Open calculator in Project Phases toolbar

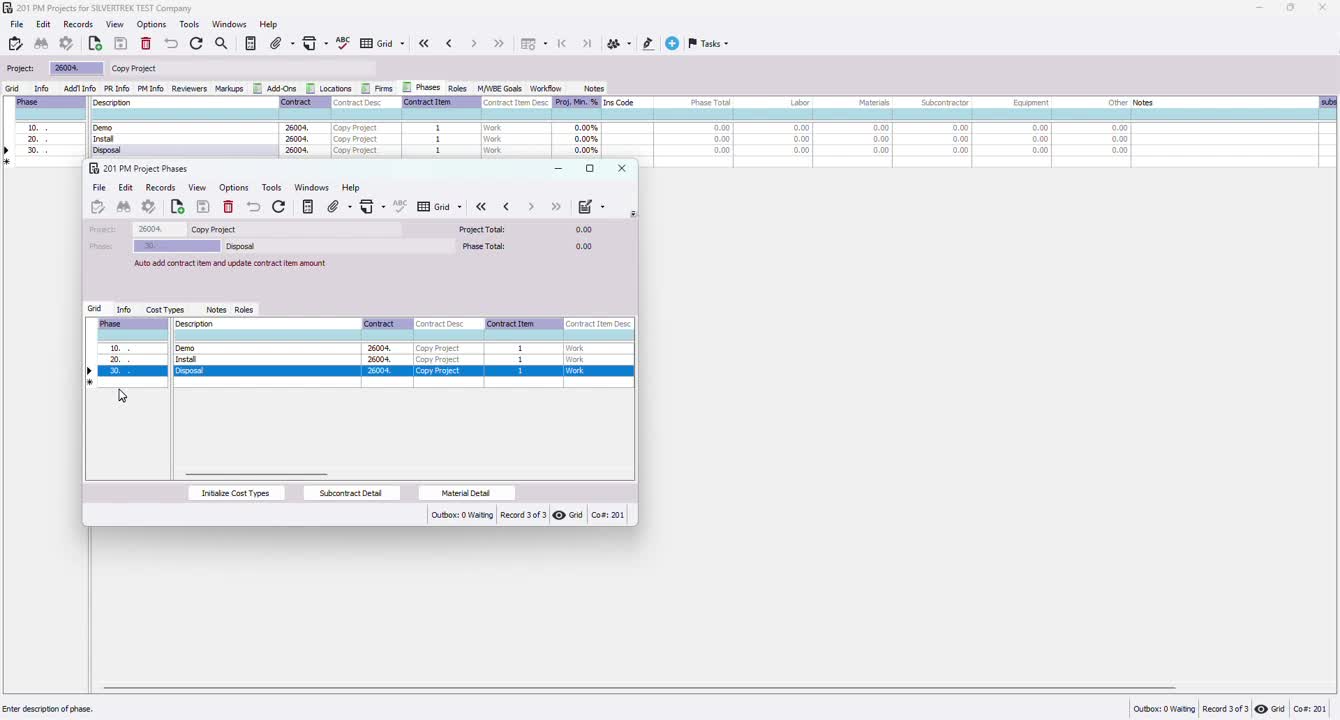(x=308, y=207)
